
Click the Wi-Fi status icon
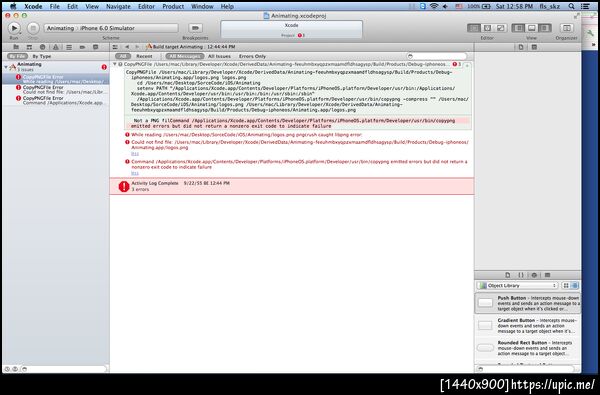(434, 7)
